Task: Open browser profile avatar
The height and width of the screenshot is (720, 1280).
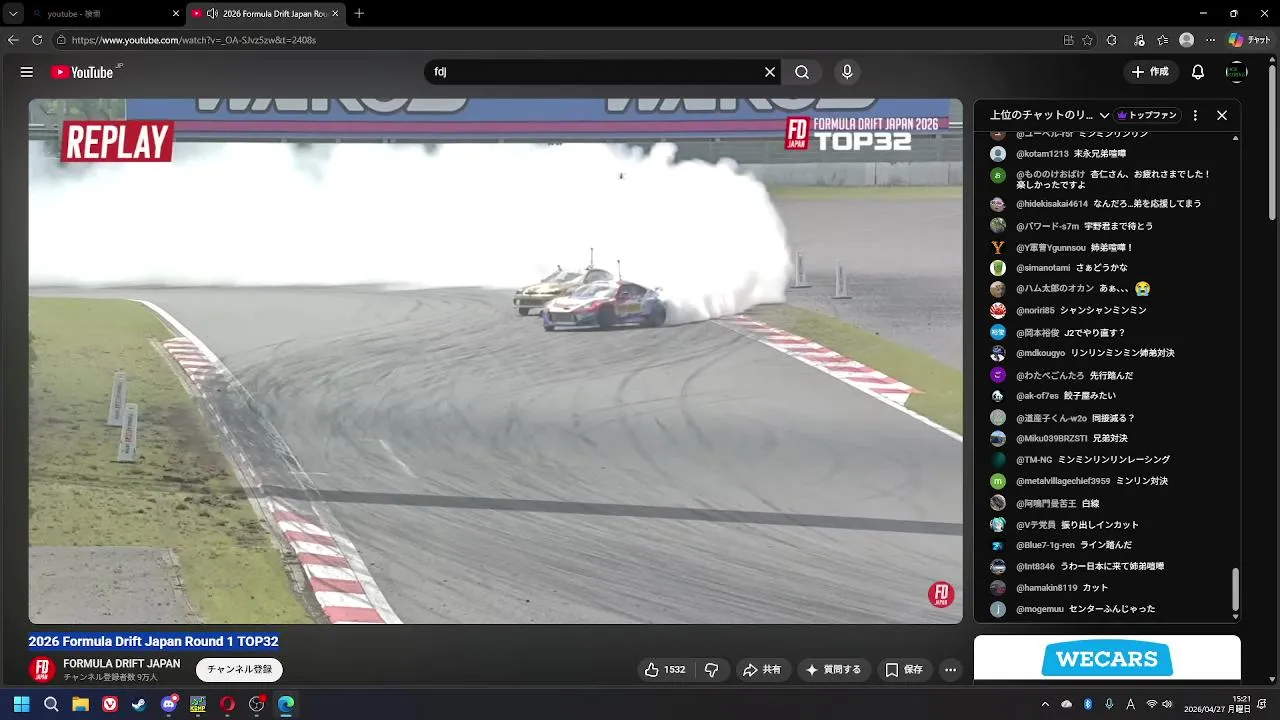Action: point(1186,40)
